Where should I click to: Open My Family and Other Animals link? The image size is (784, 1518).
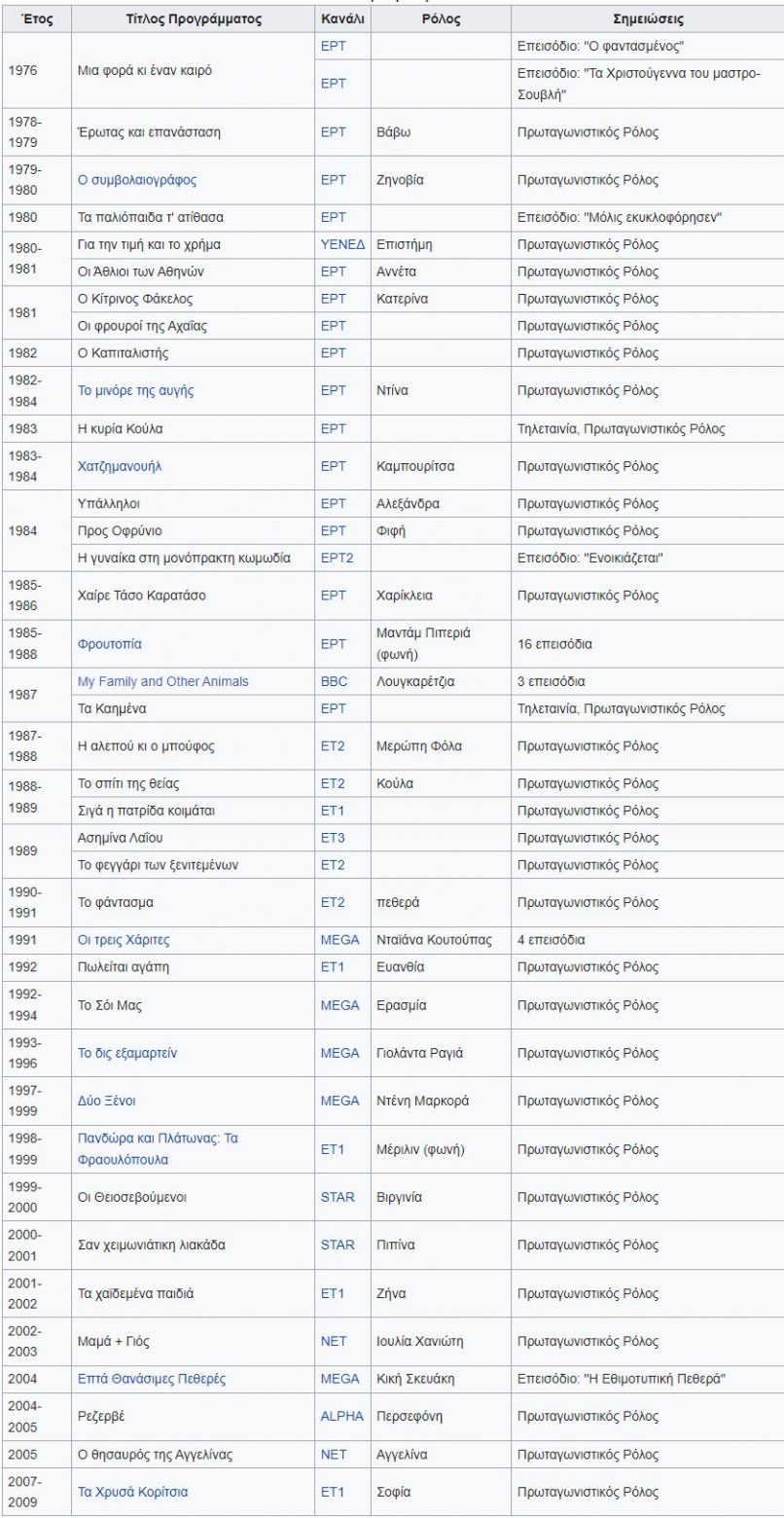pos(162,682)
